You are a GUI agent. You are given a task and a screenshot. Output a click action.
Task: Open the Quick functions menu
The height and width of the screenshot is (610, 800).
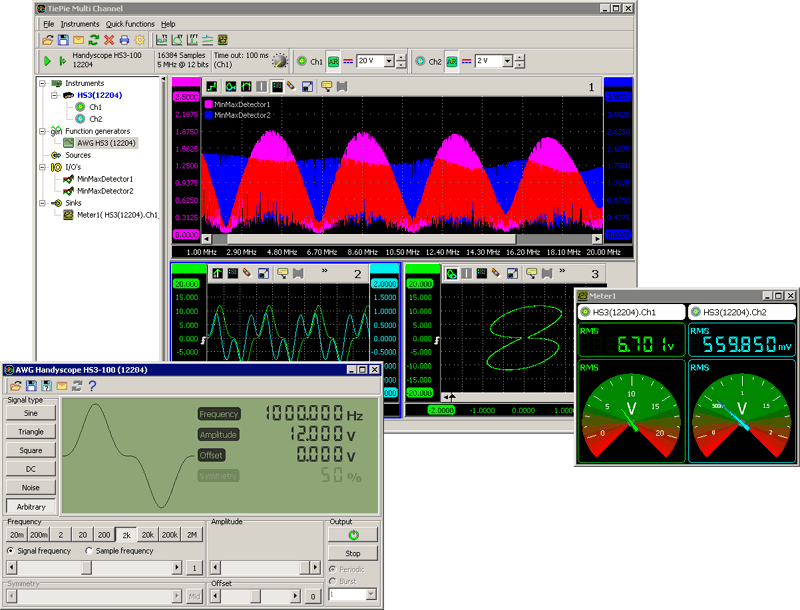(130, 24)
